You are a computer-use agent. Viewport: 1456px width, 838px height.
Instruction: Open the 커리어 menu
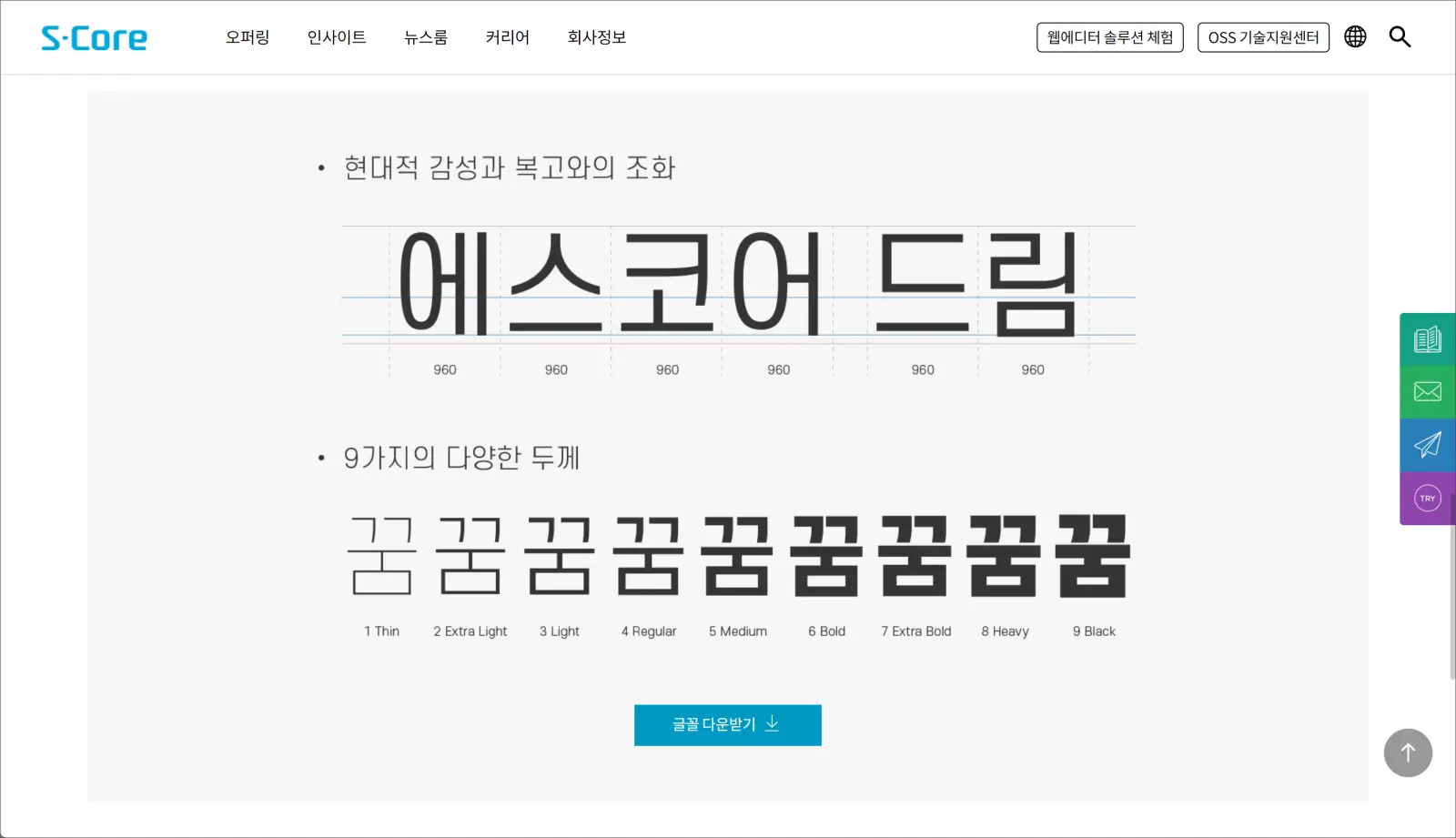coord(508,37)
